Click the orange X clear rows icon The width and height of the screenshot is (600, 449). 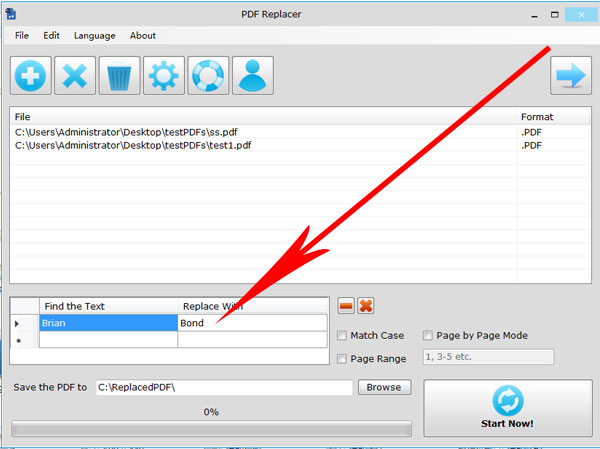click(x=366, y=306)
